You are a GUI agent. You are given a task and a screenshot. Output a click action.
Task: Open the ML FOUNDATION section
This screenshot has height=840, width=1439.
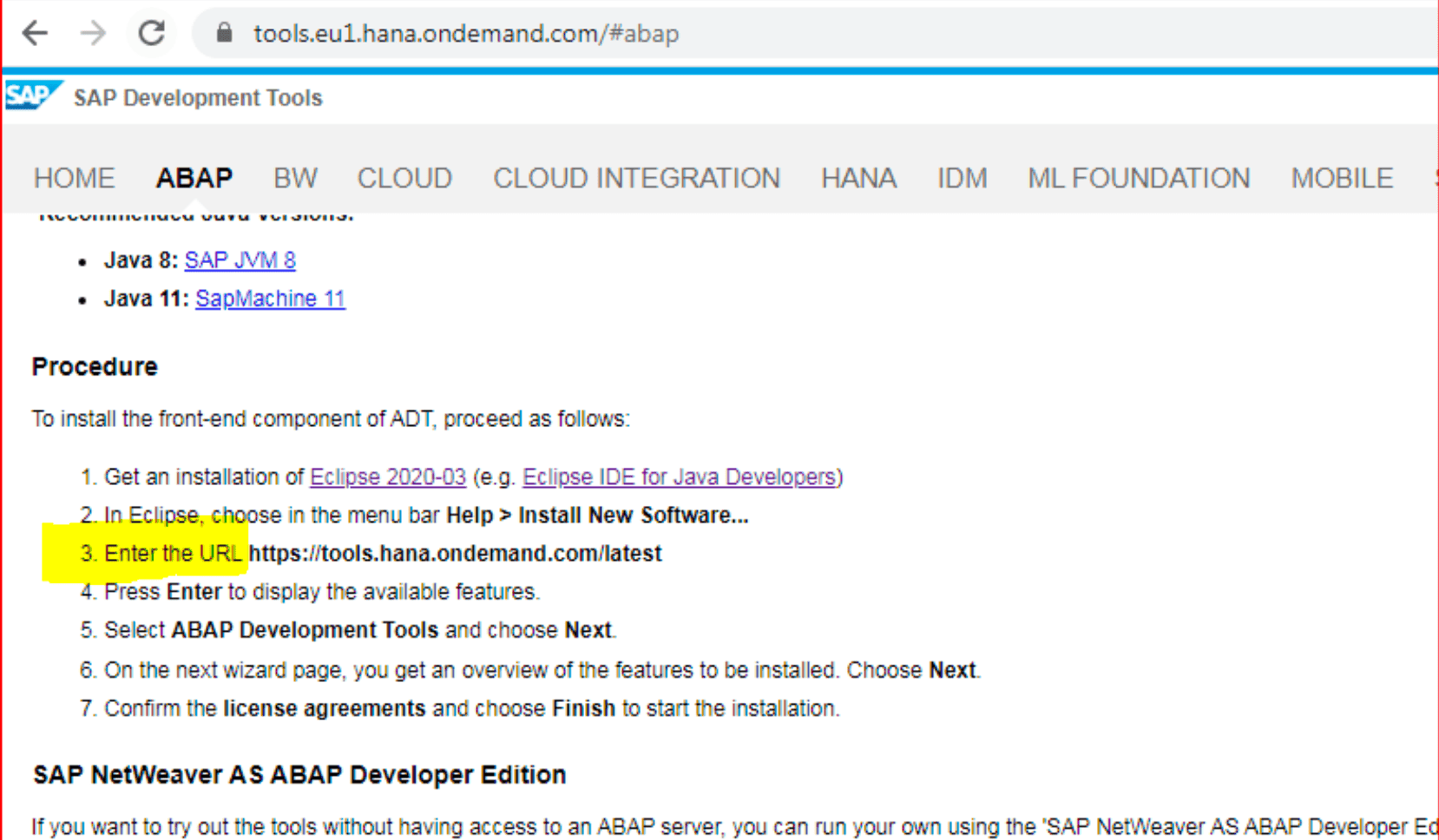coord(1139,178)
